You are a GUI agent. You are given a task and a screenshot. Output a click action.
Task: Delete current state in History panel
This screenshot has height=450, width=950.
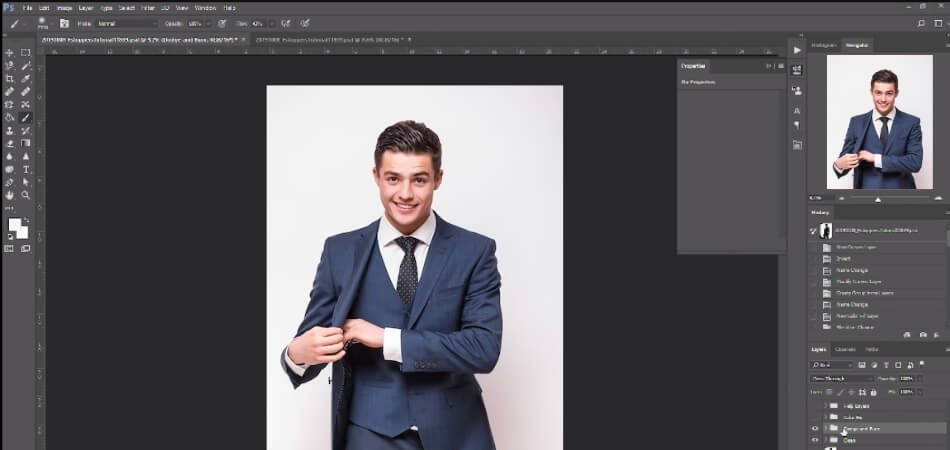937,334
